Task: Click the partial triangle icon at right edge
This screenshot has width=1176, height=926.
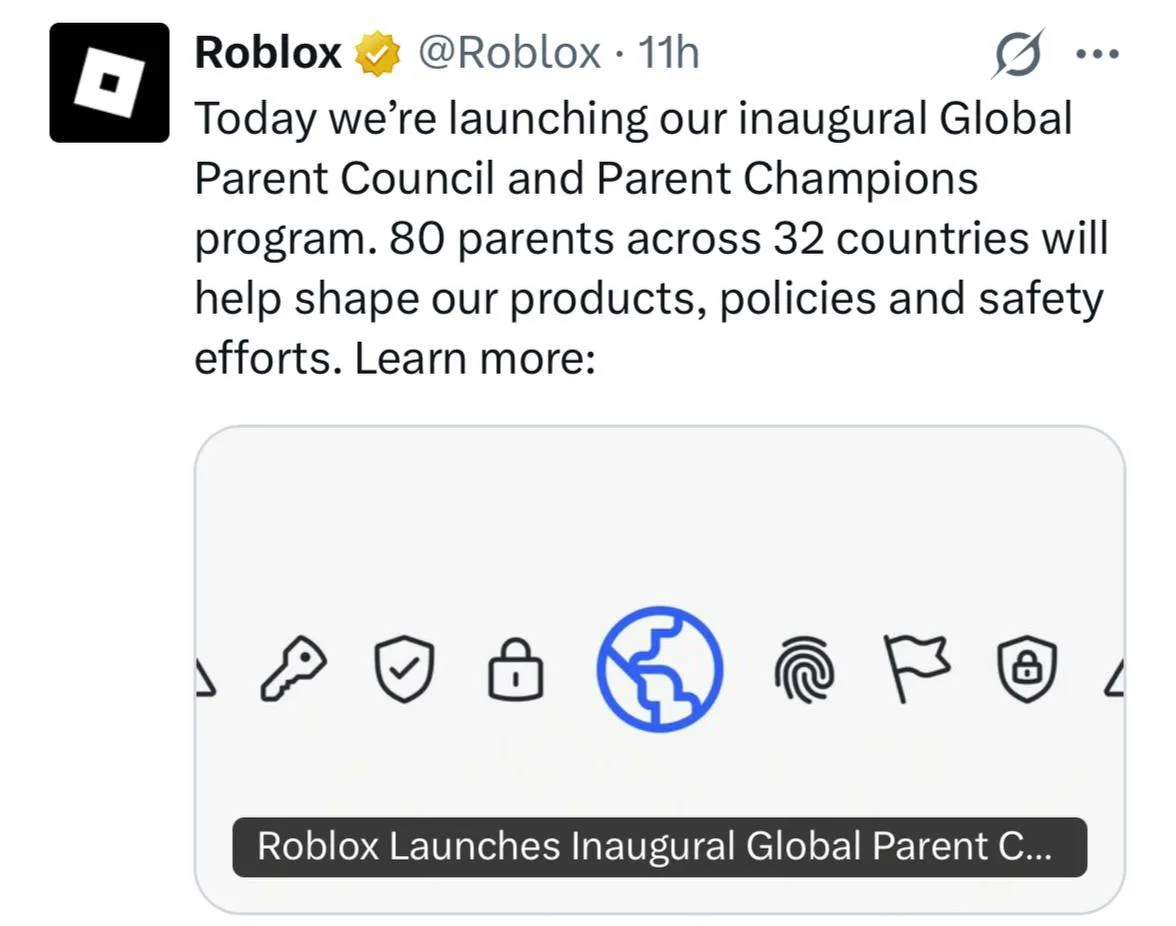Action: [x=1114, y=680]
